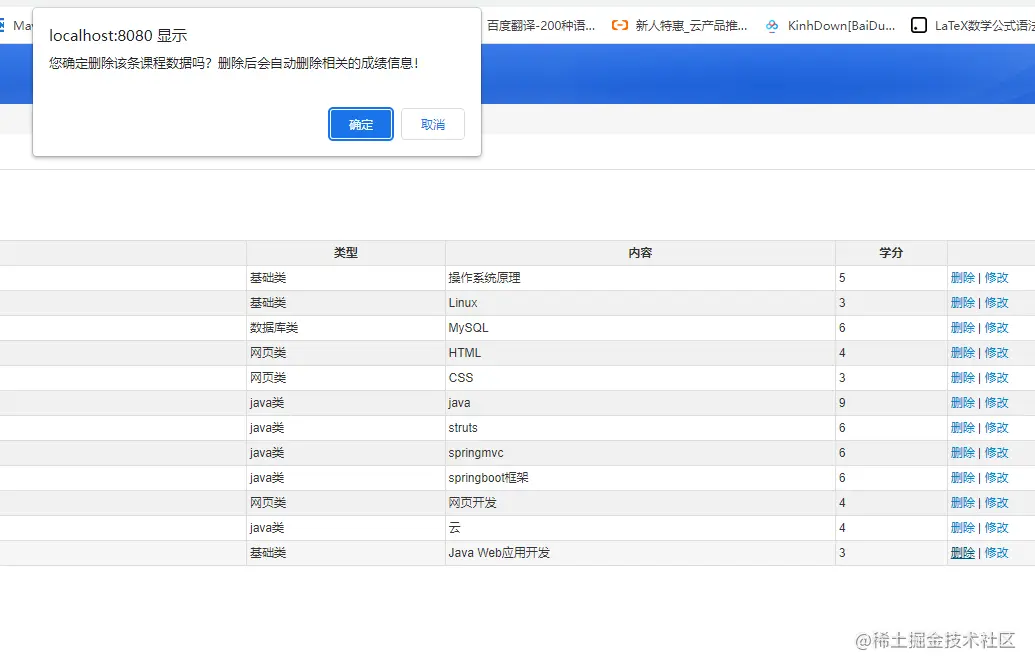Delete the 云 course
The width and height of the screenshot is (1035, 670).
(962, 528)
